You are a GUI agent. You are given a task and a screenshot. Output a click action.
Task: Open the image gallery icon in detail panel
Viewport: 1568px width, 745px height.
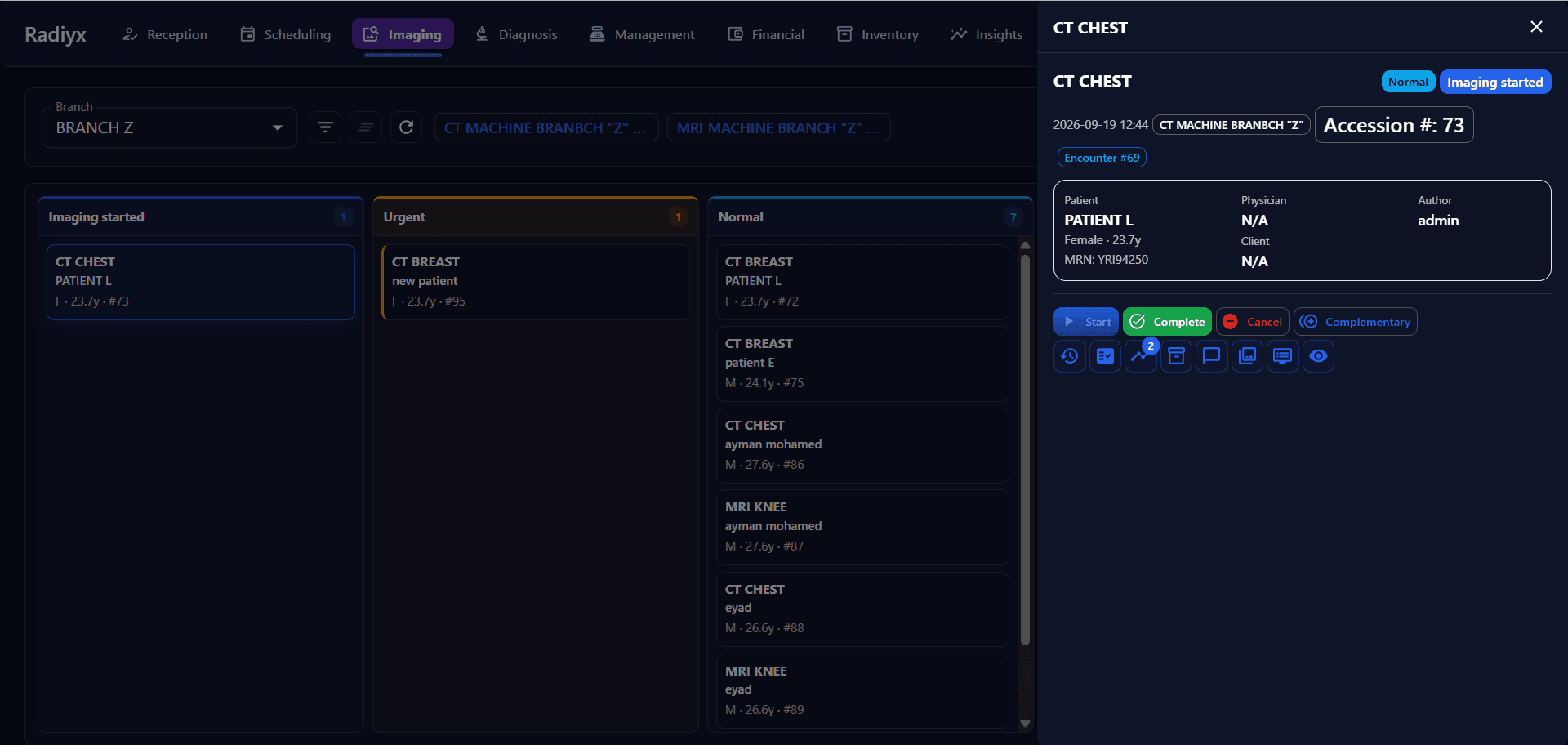click(1247, 356)
